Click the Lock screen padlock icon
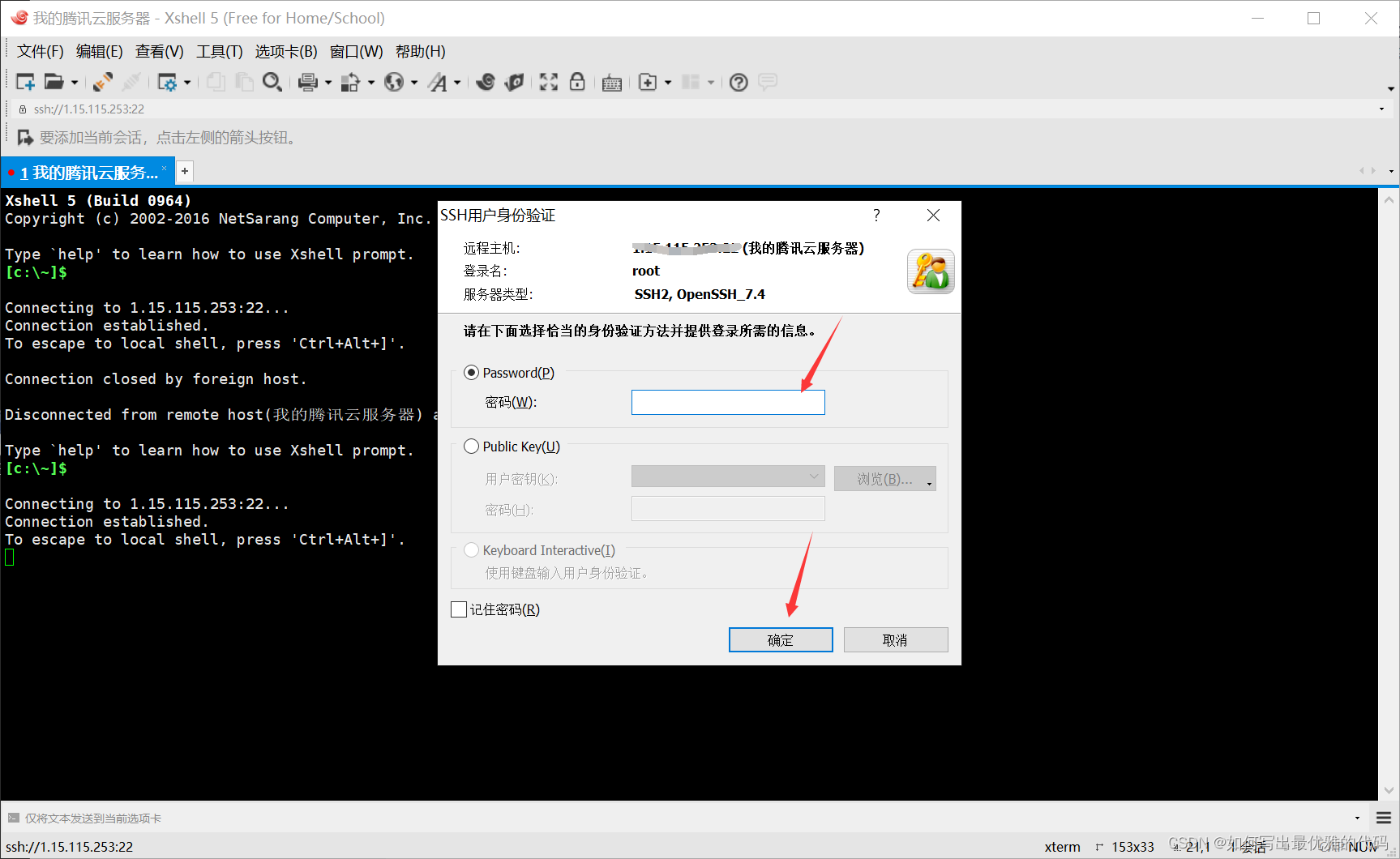The width and height of the screenshot is (1400, 859). (x=577, y=81)
